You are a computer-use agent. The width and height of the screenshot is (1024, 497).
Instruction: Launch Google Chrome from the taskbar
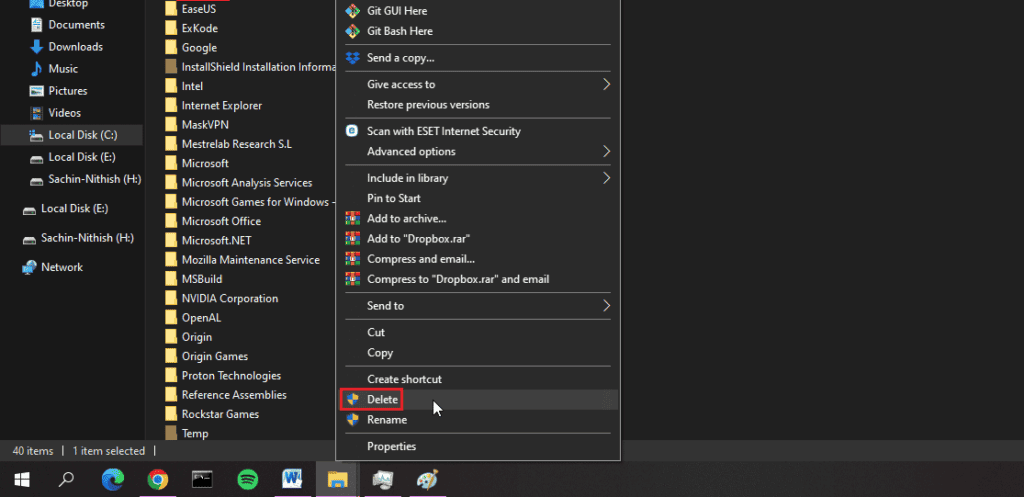tap(157, 479)
